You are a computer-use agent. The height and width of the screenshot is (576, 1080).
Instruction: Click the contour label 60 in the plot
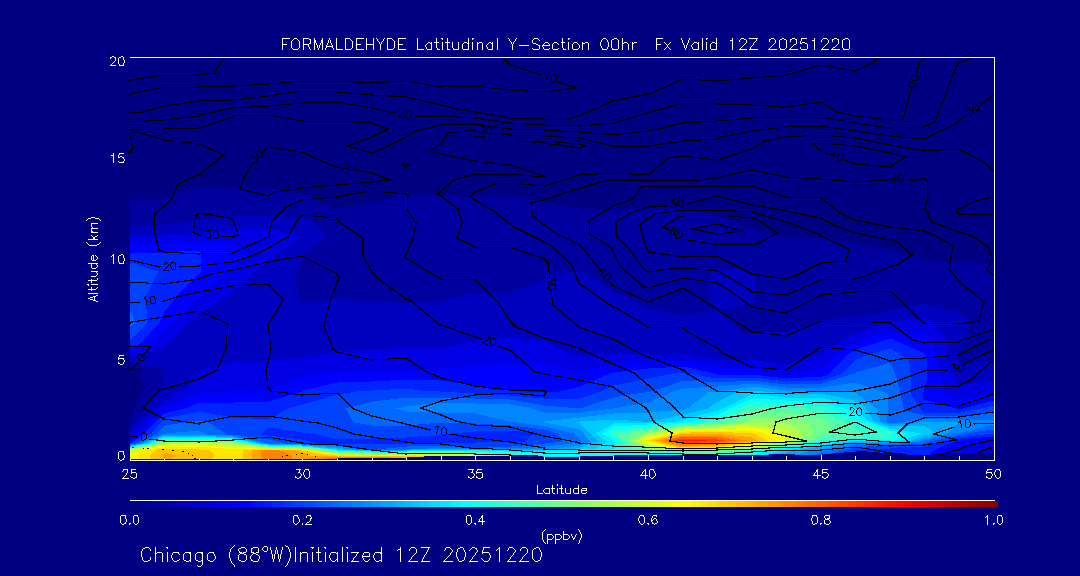pyautogui.click(x=675, y=235)
